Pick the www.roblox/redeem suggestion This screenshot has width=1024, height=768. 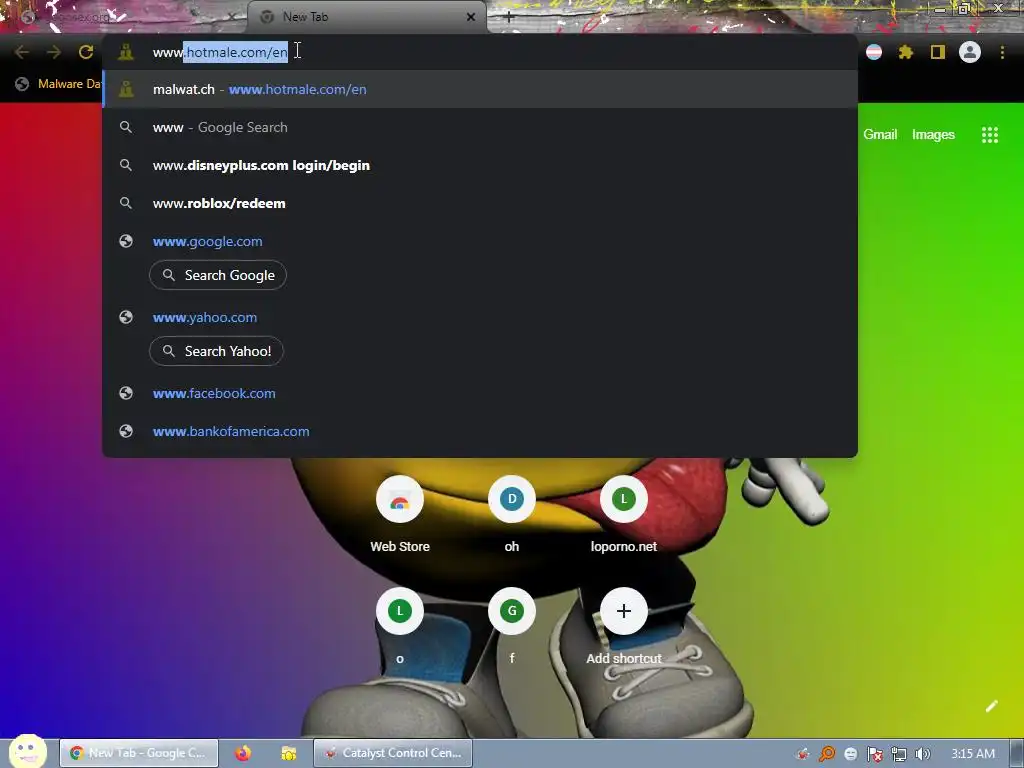tap(480, 203)
